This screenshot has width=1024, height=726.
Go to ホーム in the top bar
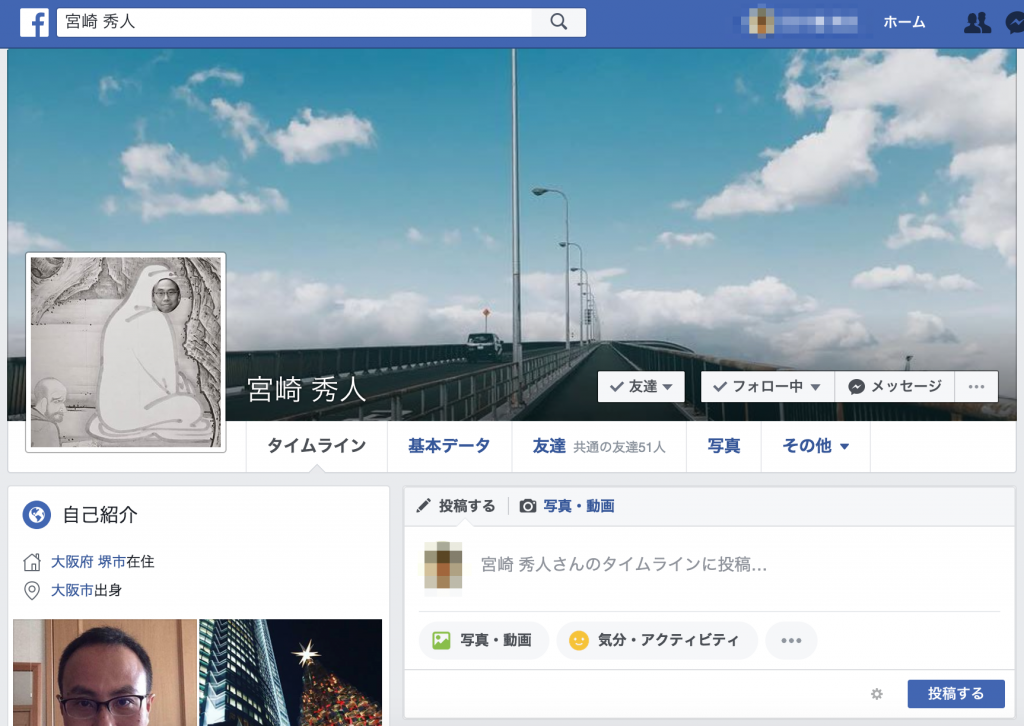pyautogui.click(x=904, y=22)
